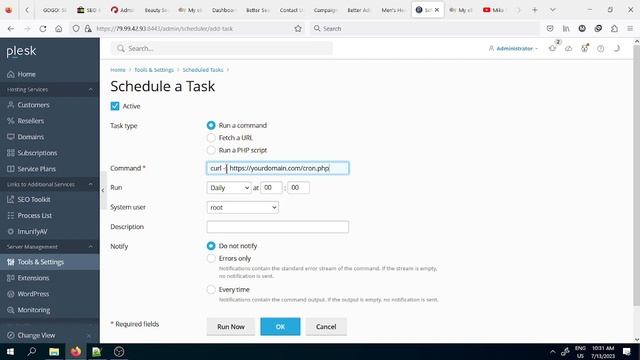Switch to Beauty browser tab
This screenshot has height=360, width=640.
156,10
